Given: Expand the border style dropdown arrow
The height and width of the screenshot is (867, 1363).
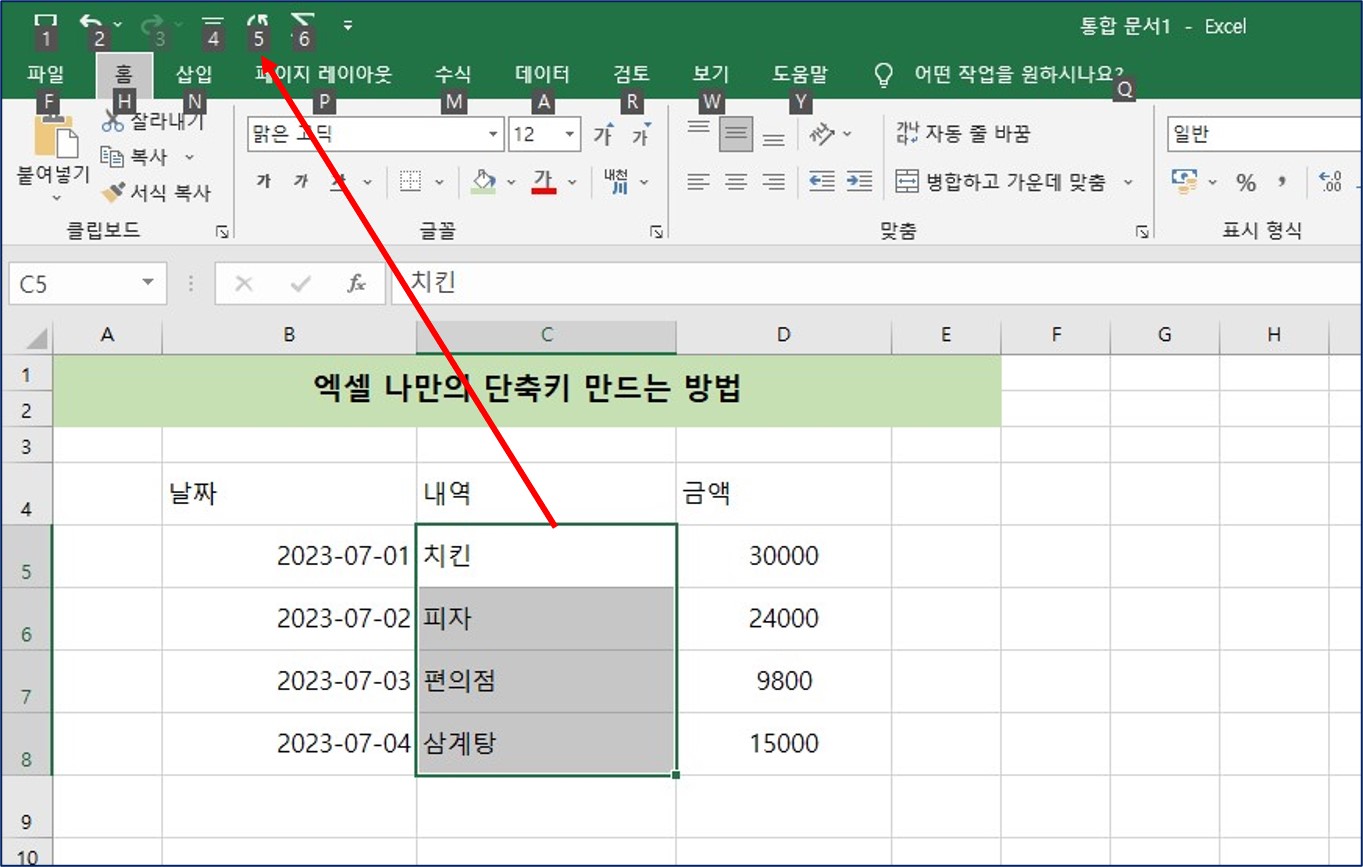Looking at the screenshot, I should 439,181.
